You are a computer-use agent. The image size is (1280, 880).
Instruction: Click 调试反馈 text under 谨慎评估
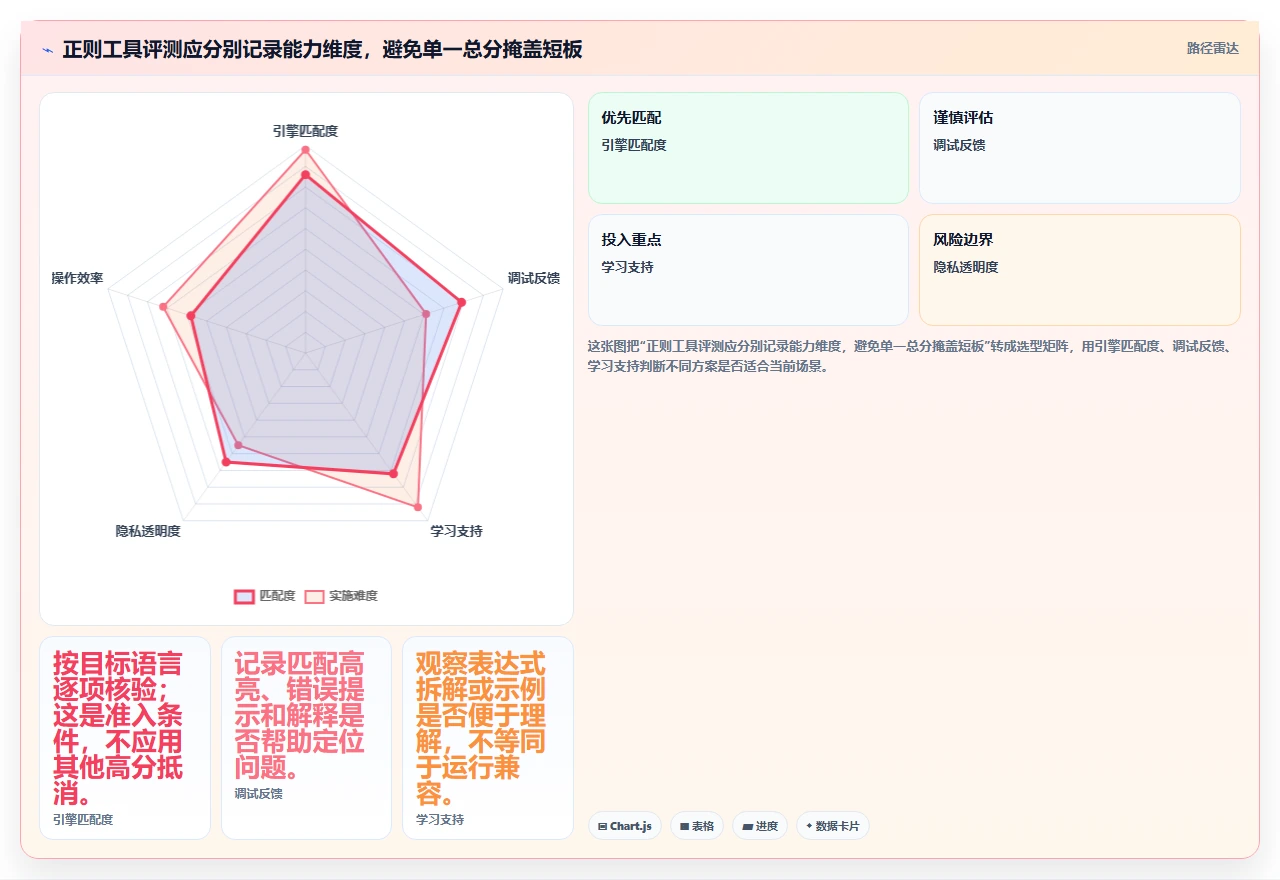[959, 145]
